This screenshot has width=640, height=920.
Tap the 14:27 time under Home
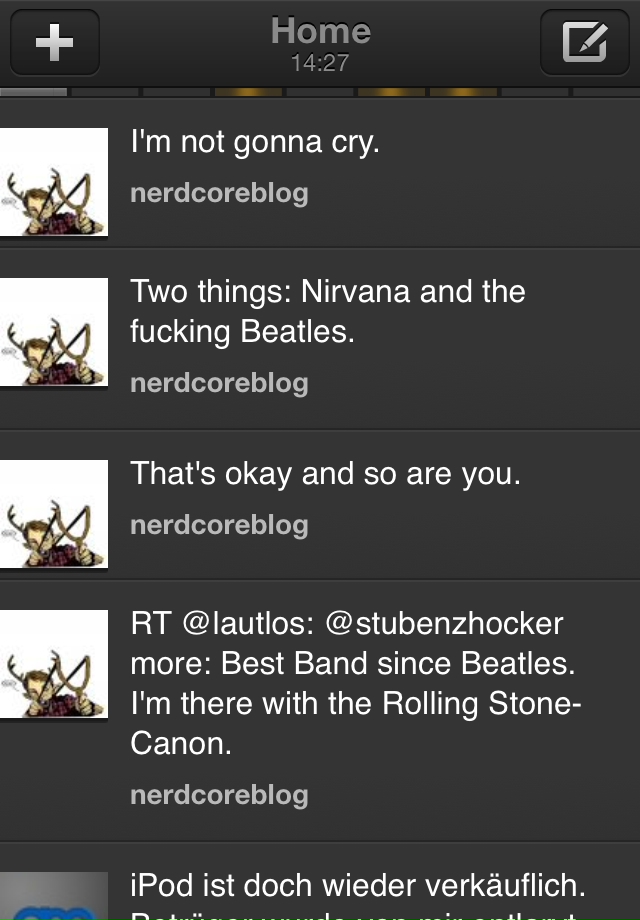[x=320, y=63]
